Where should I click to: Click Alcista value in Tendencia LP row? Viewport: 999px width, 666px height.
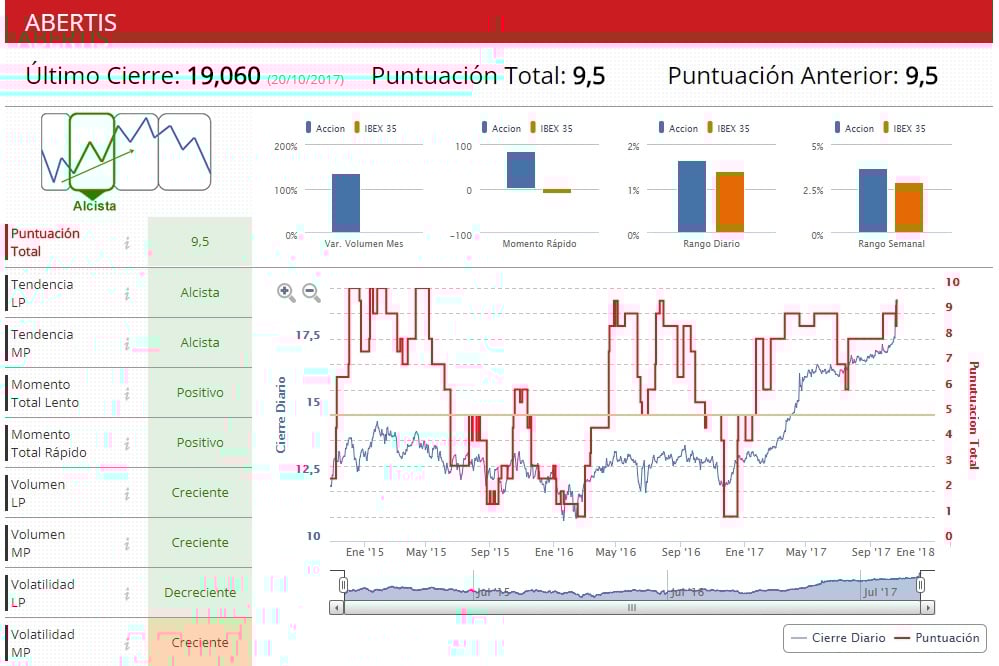[x=200, y=293]
